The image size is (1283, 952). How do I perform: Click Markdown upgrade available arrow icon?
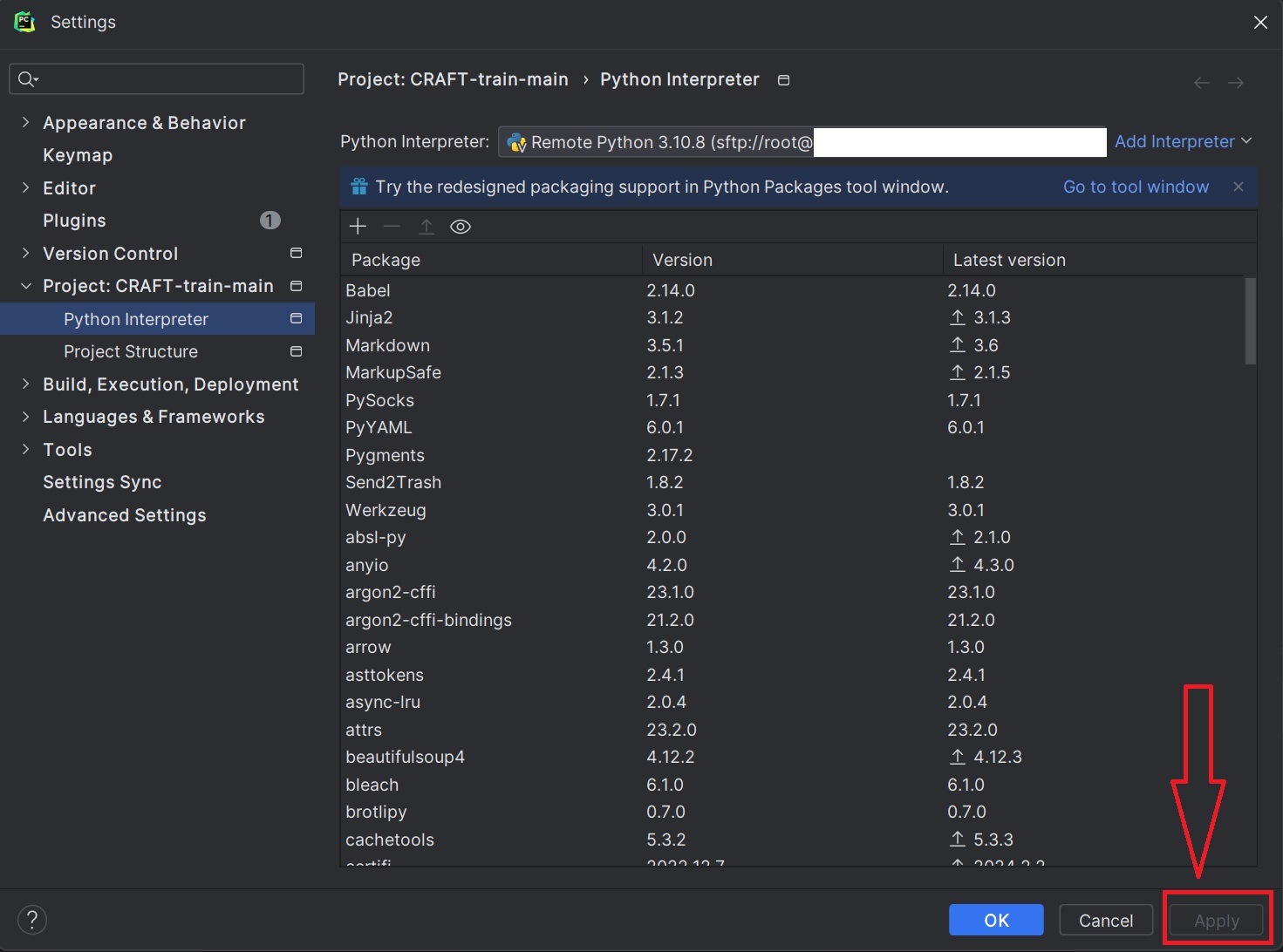point(958,345)
